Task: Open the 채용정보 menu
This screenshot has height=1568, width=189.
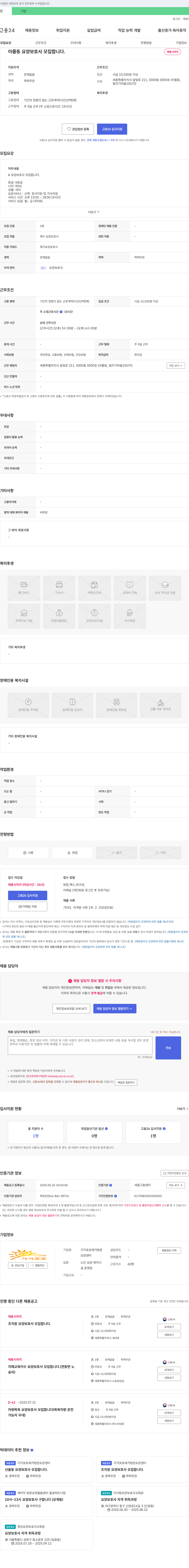Action: click(x=32, y=30)
